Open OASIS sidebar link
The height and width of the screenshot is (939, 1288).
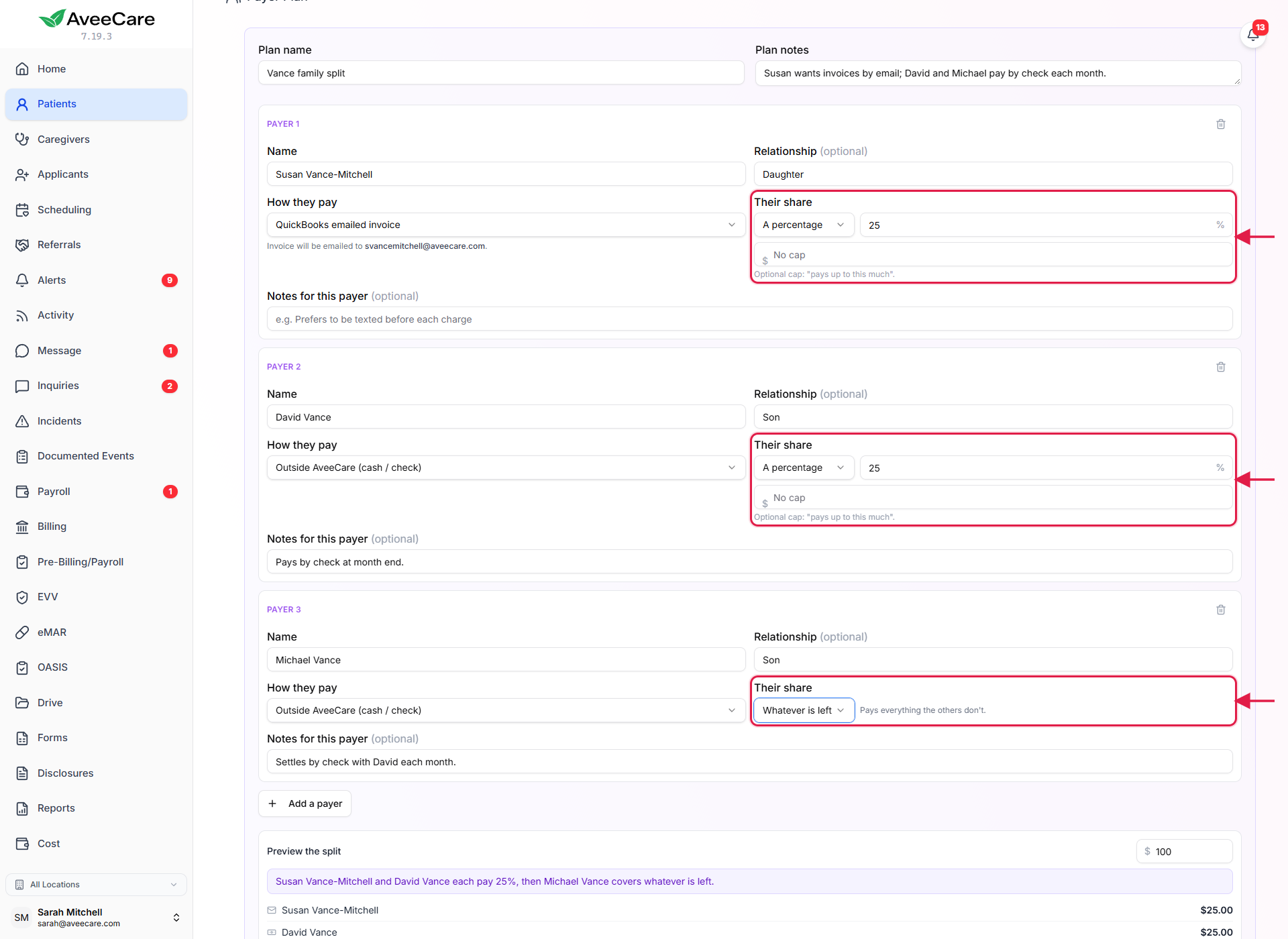point(96,667)
